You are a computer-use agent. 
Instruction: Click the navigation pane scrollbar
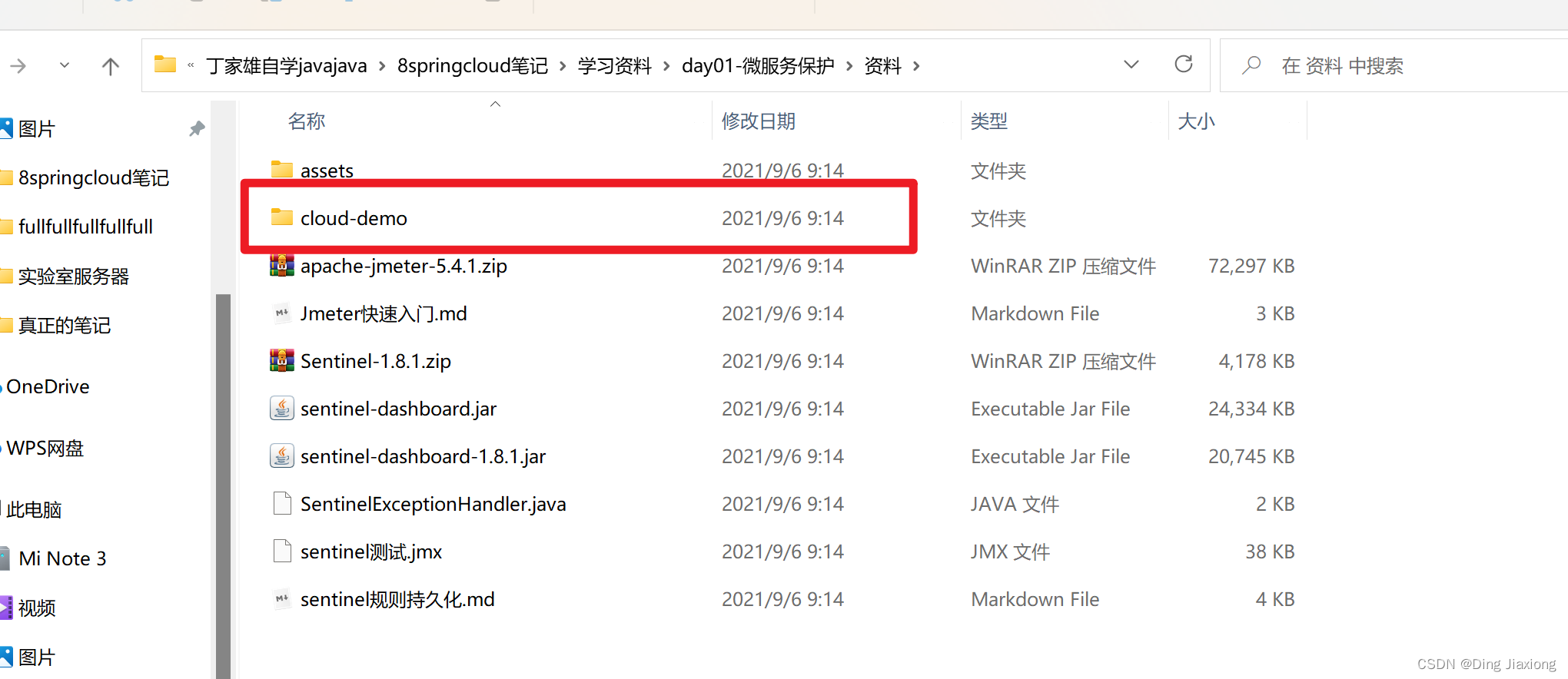click(223, 485)
